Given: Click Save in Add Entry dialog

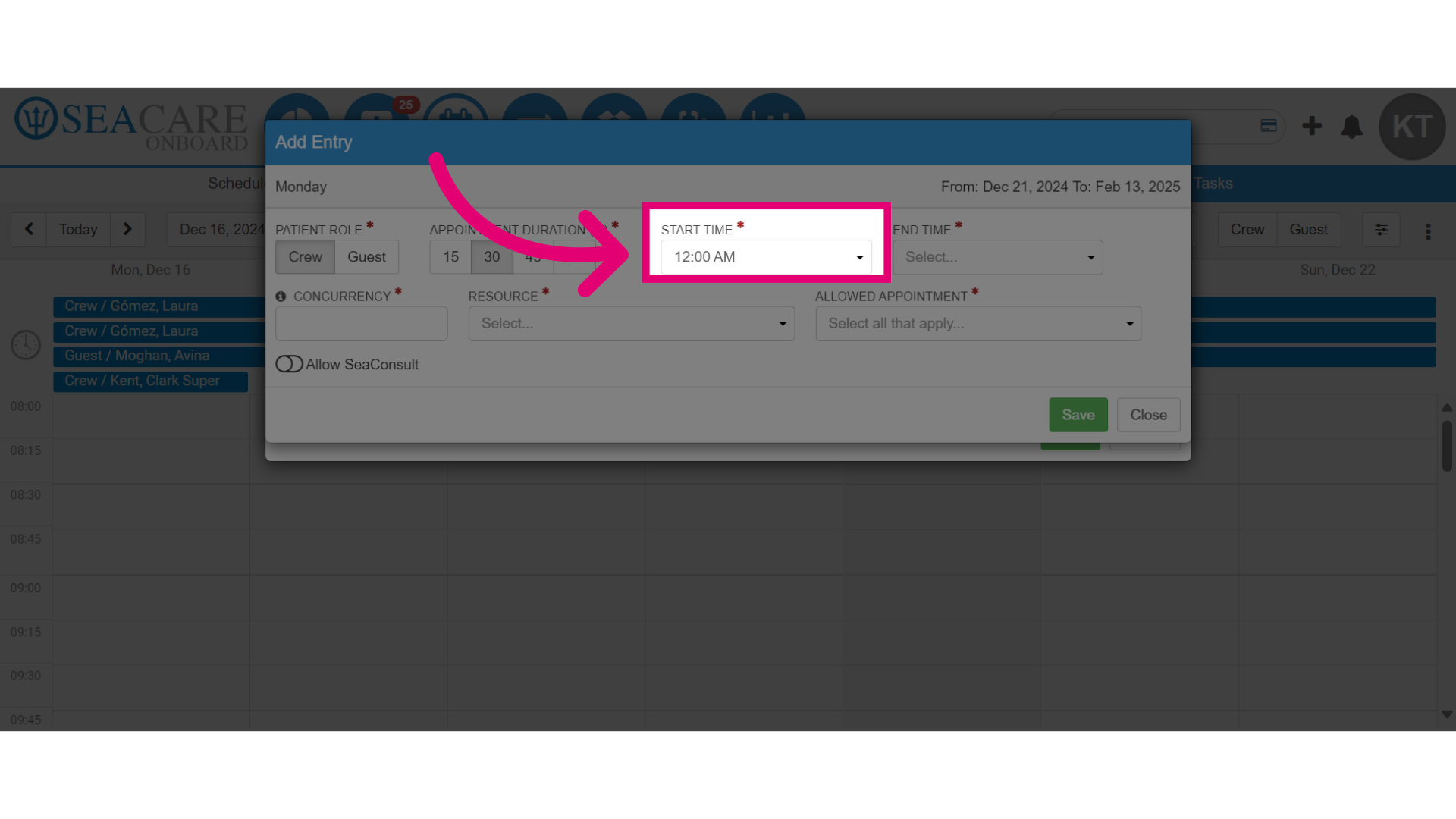Looking at the screenshot, I should [1078, 415].
